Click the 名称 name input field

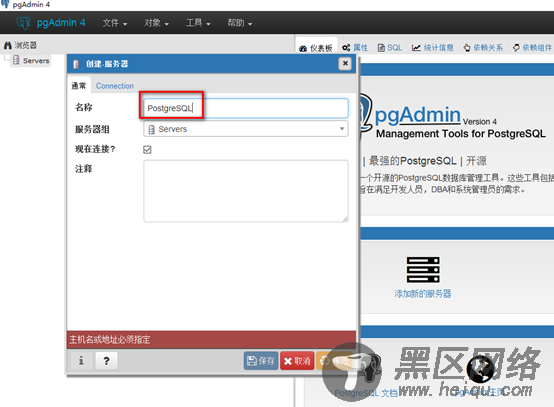246,108
